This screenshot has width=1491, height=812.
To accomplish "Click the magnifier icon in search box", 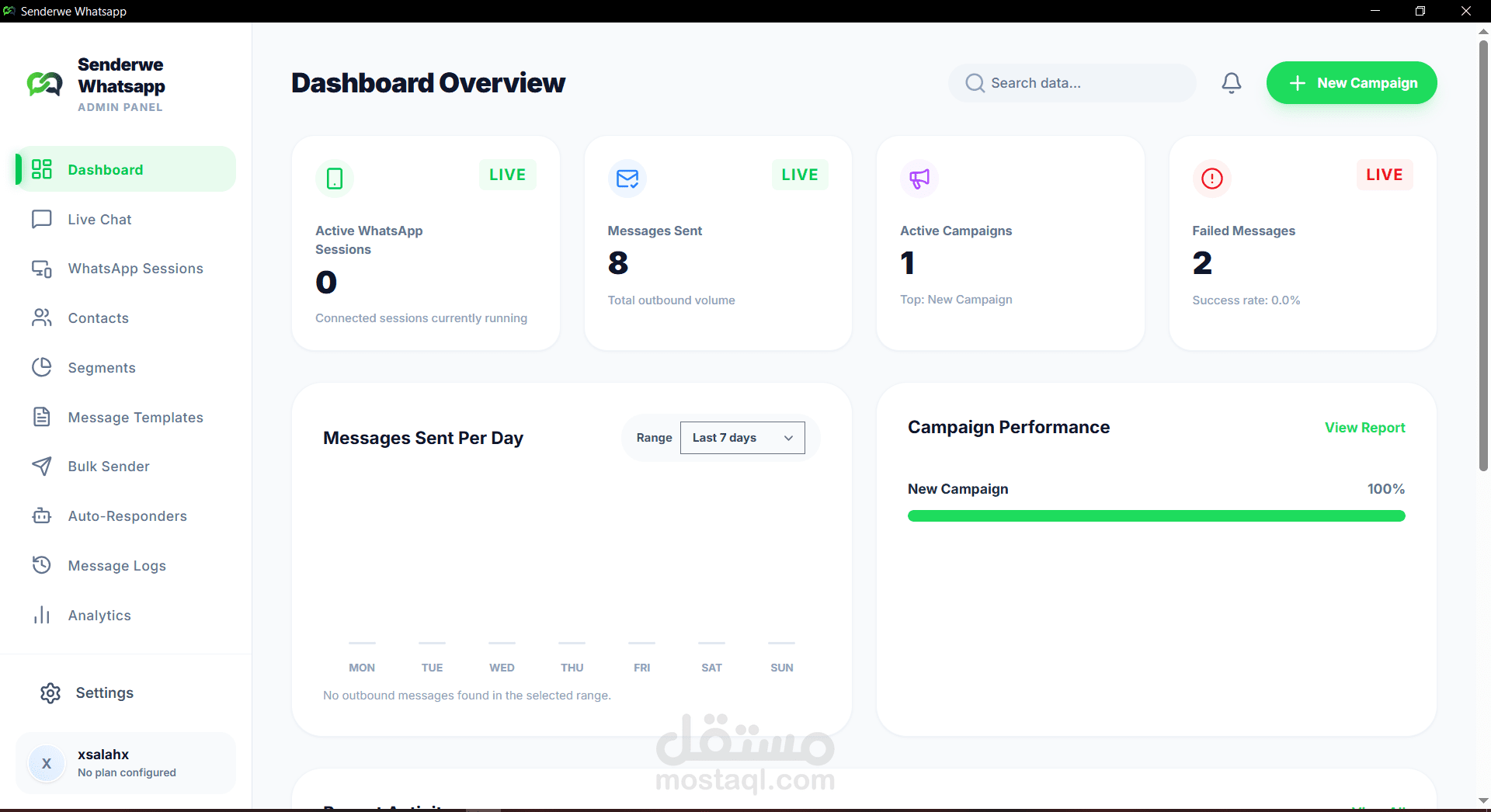I will (x=975, y=83).
